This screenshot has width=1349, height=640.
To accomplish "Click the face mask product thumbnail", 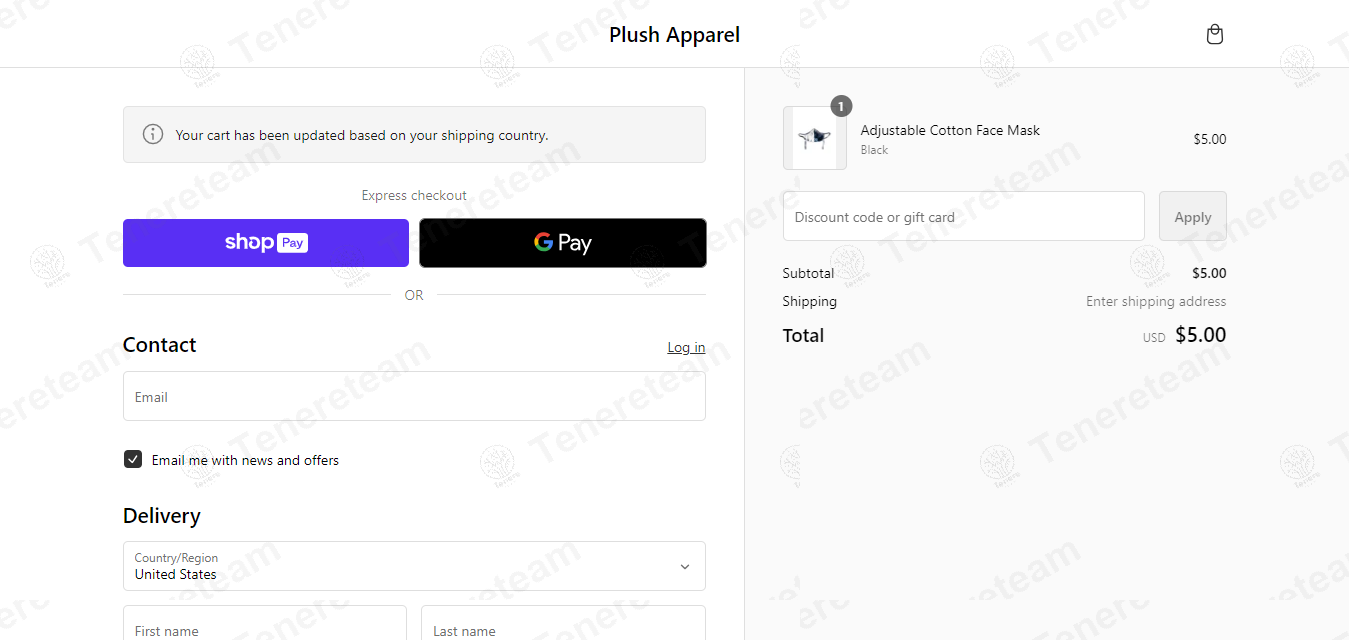I will [x=815, y=138].
